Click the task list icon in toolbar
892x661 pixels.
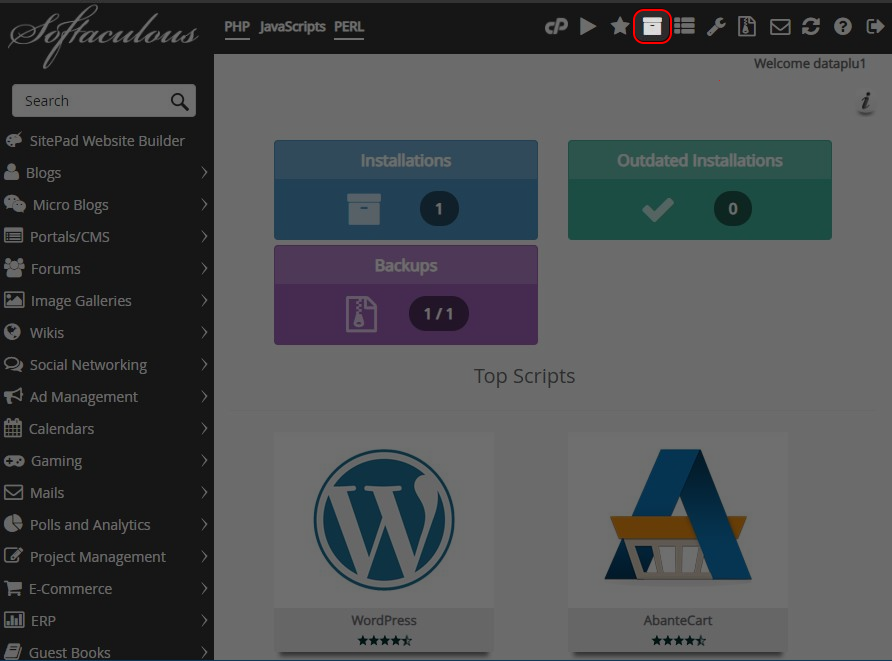pos(684,27)
